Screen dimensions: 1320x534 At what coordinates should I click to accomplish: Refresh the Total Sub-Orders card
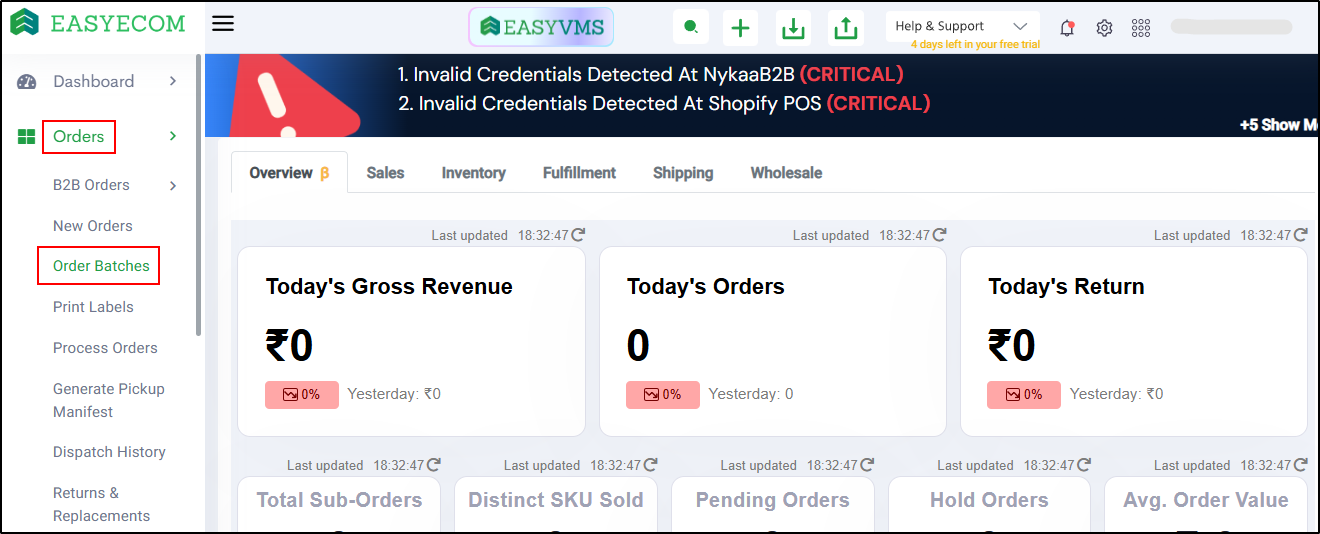click(x=433, y=465)
